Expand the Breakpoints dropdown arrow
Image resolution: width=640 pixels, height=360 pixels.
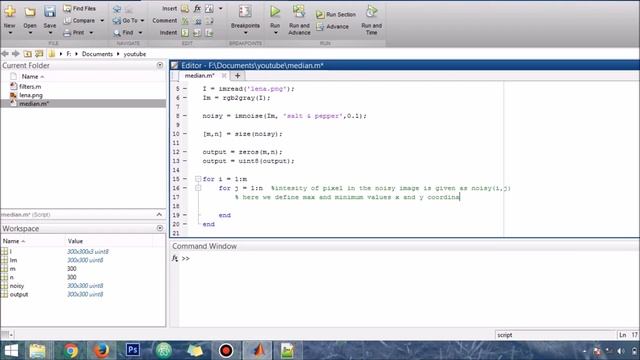tap(245, 33)
